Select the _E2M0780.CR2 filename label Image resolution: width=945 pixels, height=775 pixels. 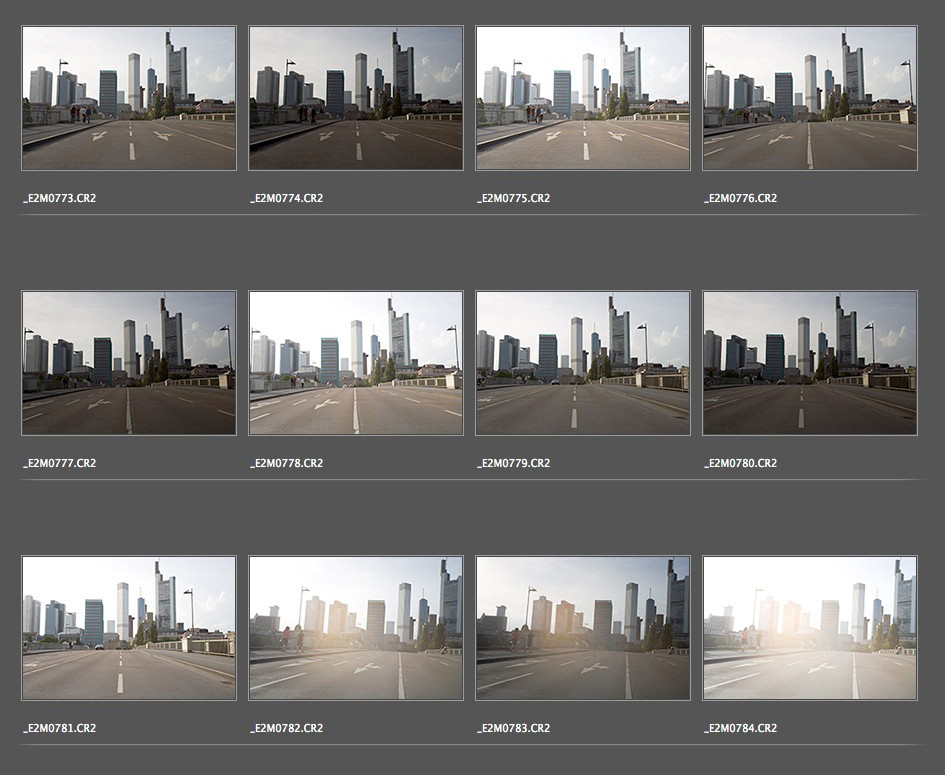[740, 463]
